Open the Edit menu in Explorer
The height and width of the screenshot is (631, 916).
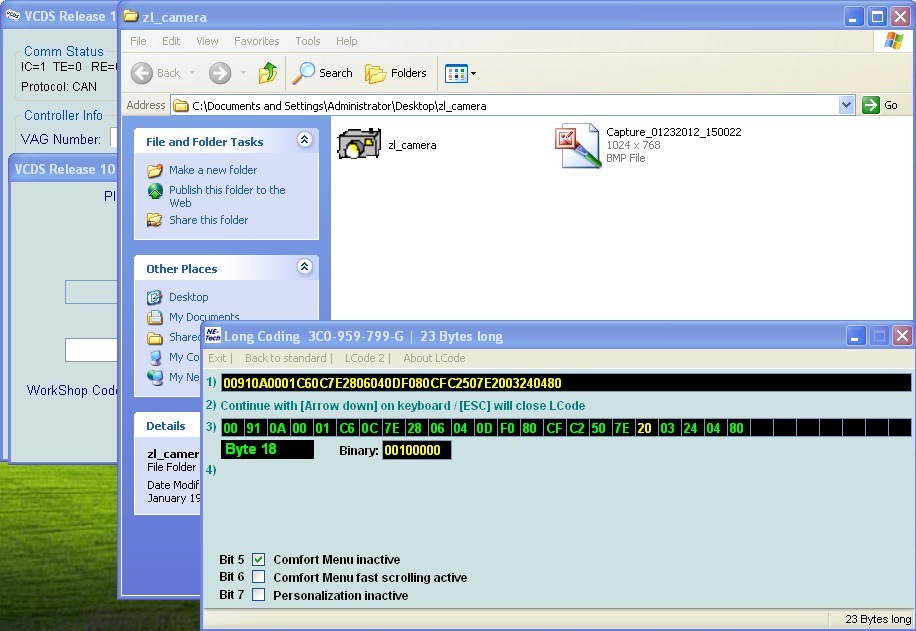click(171, 41)
